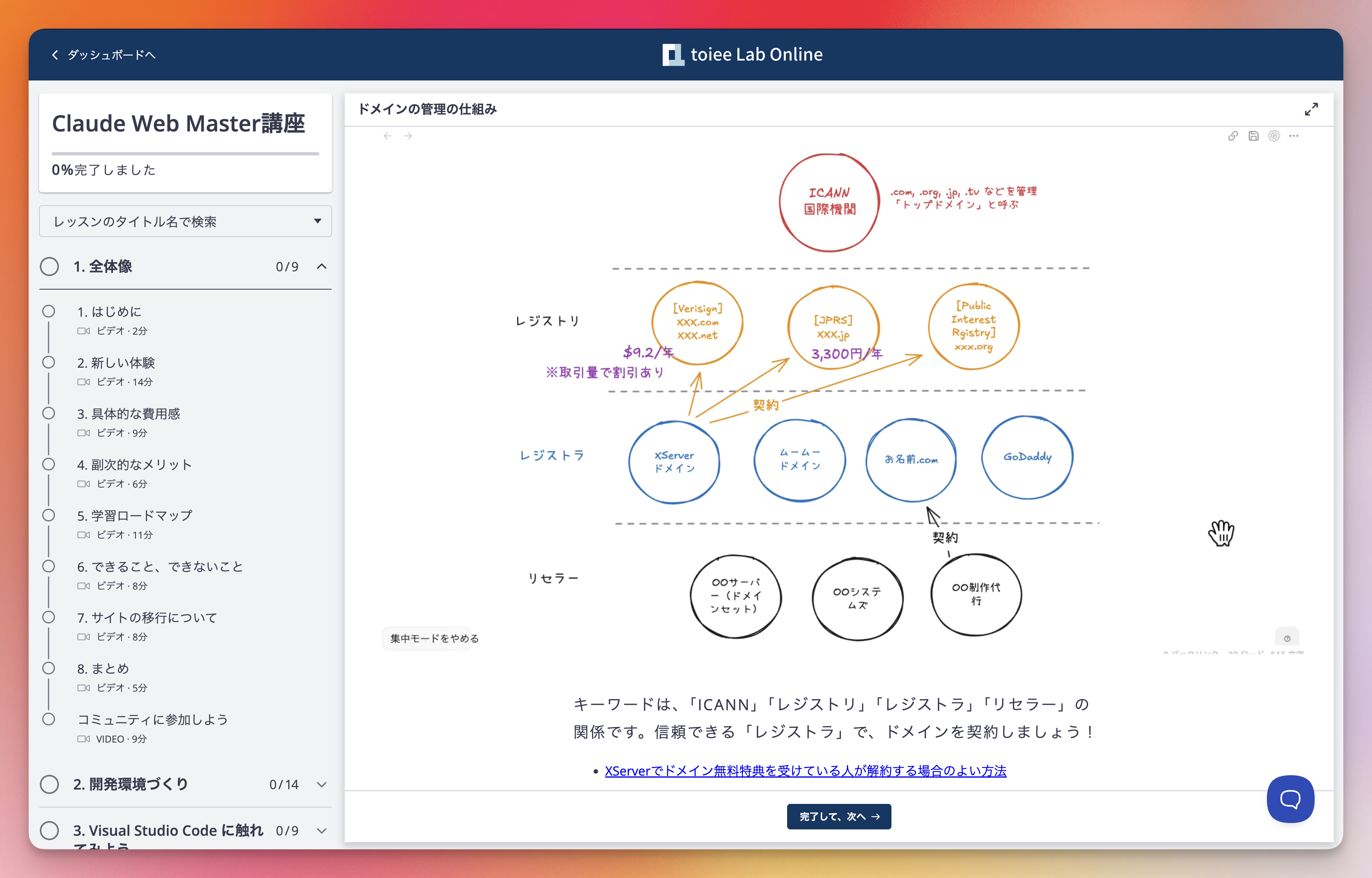Viewport: 1372px width, 878px height.
Task: Click the forward arrow in the note viewer
Action: click(x=408, y=136)
